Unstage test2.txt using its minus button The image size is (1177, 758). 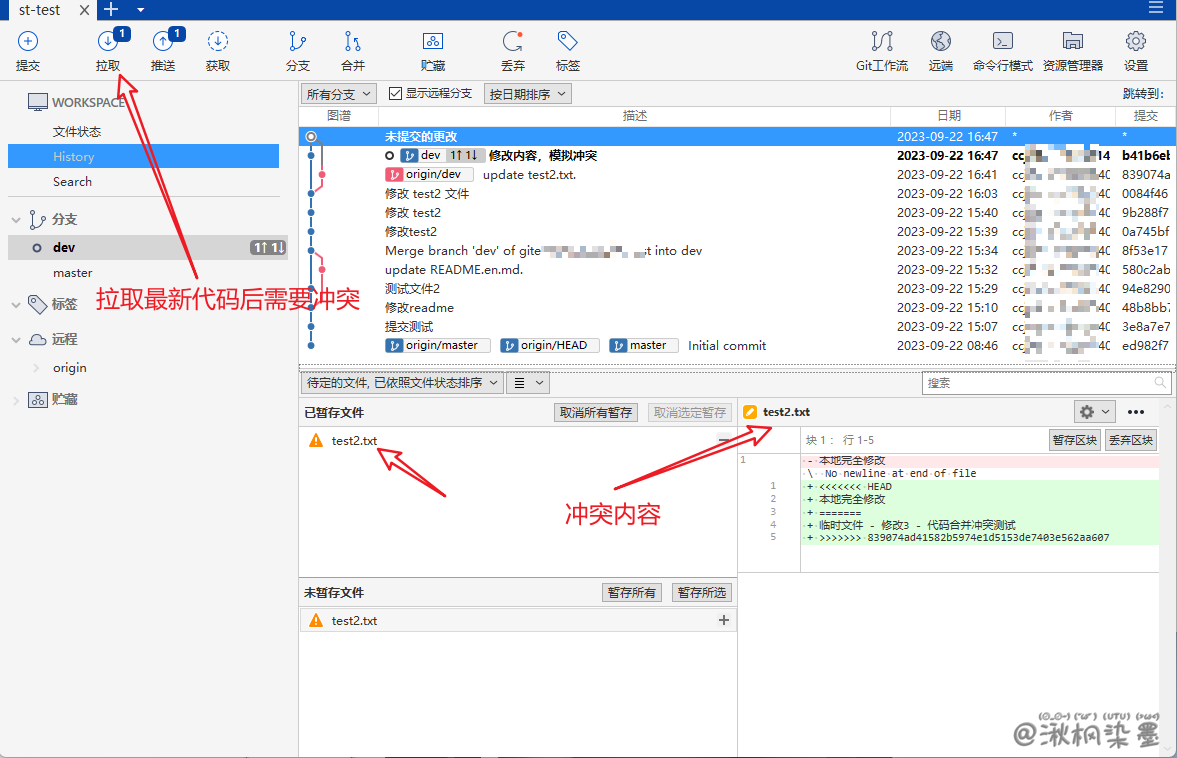pyautogui.click(x=724, y=441)
